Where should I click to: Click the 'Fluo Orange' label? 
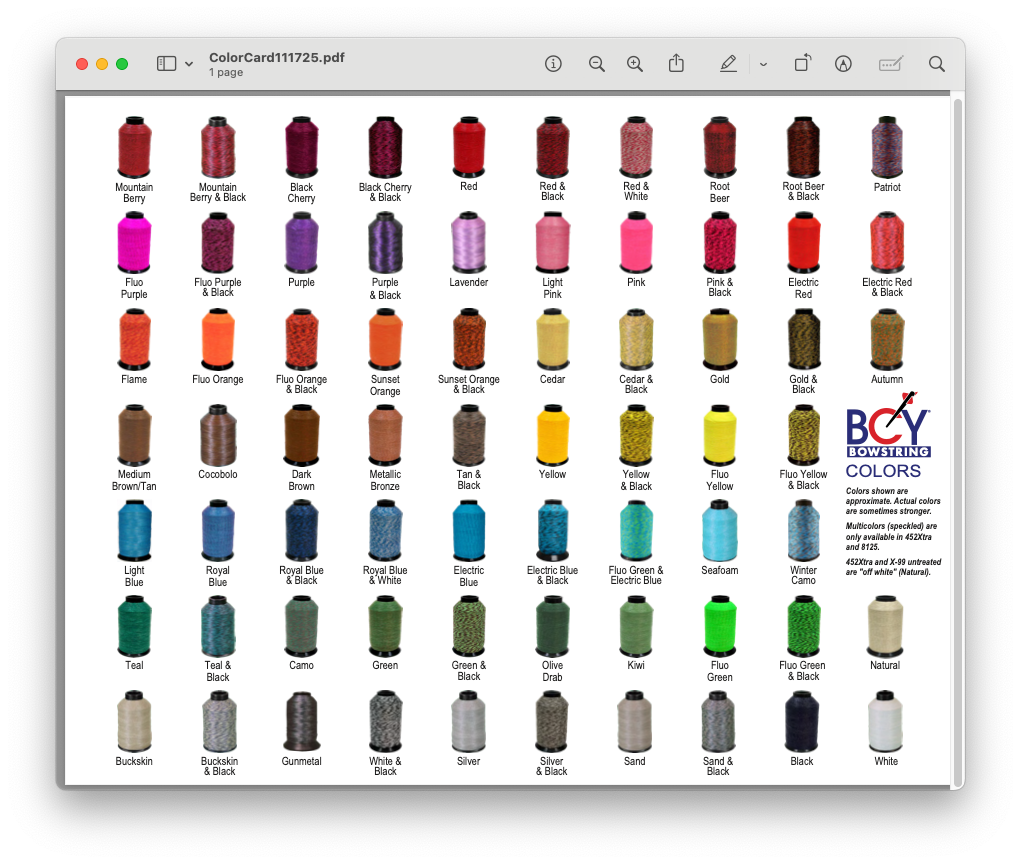pos(217,380)
